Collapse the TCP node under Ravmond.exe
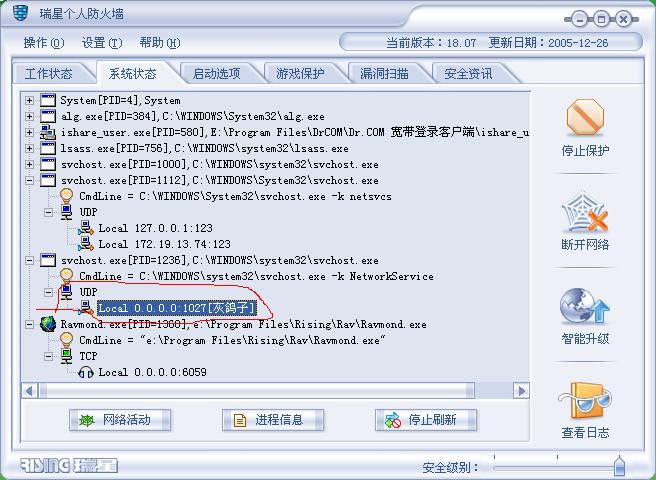This screenshot has height=480, width=656. (49, 356)
